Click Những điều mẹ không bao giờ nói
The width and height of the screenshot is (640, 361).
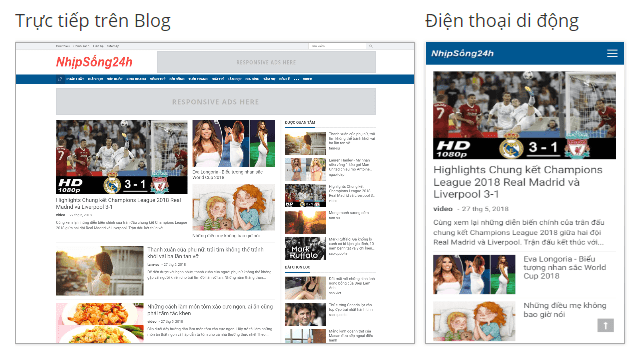564,310
